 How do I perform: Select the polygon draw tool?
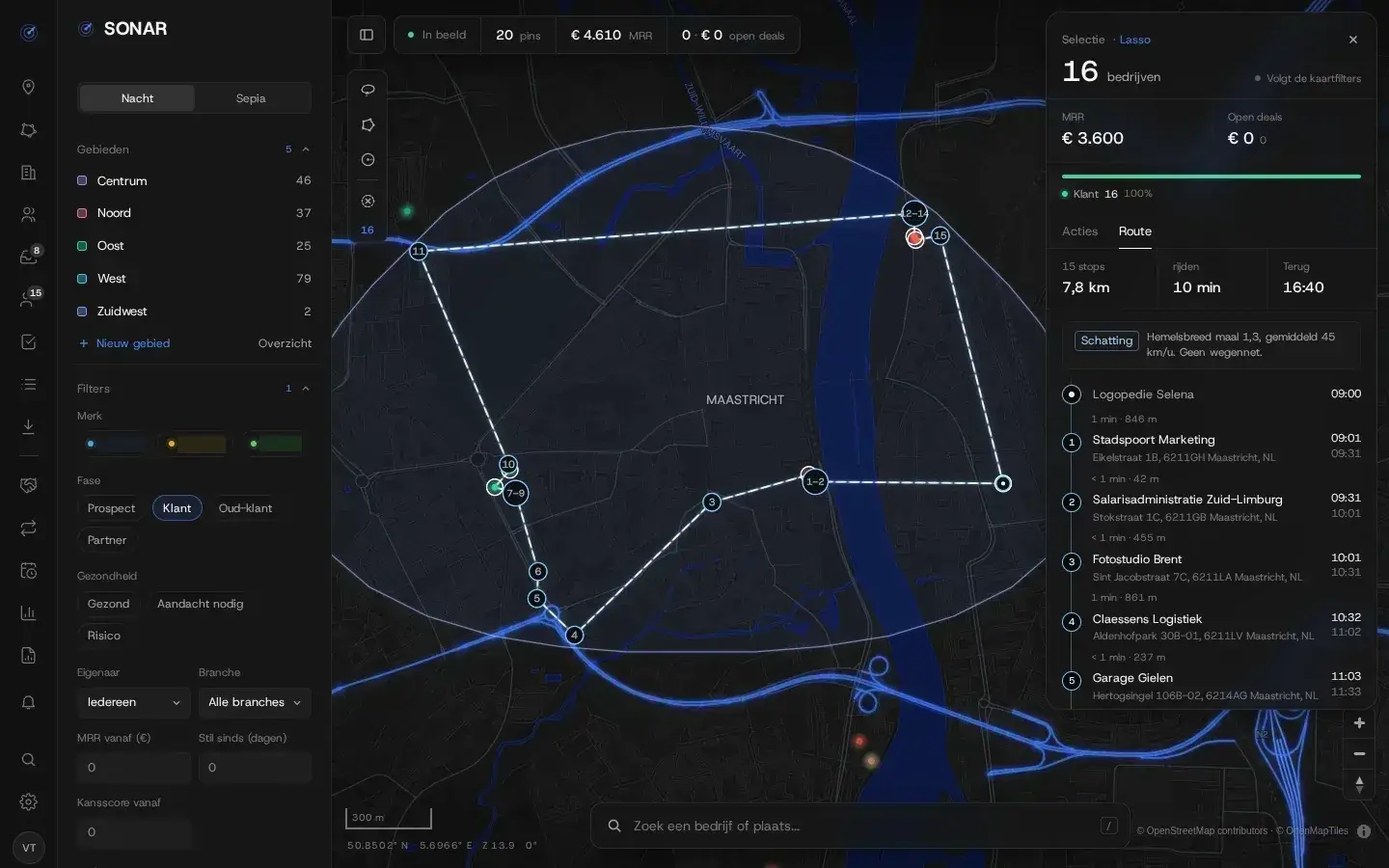[x=368, y=125]
